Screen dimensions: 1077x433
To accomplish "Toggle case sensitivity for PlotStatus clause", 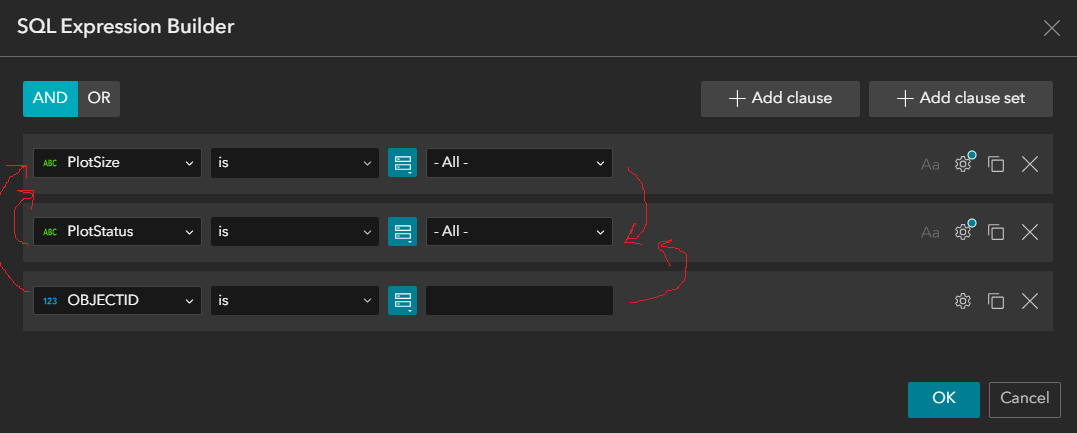I will 930,232.
